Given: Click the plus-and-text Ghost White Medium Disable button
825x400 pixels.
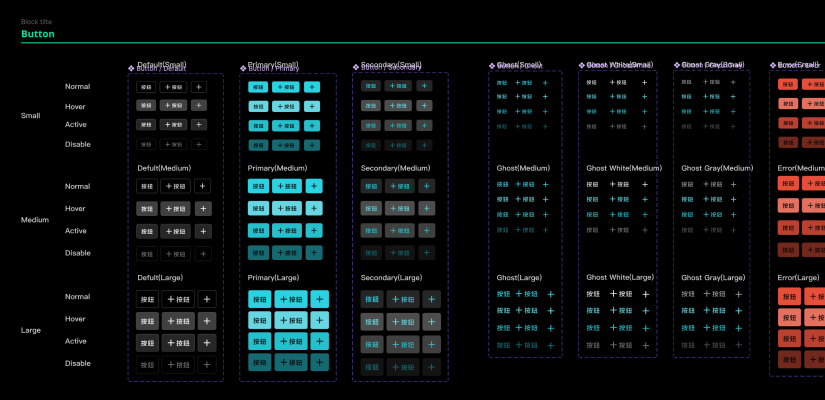Looking at the screenshot, I should pos(619,230).
